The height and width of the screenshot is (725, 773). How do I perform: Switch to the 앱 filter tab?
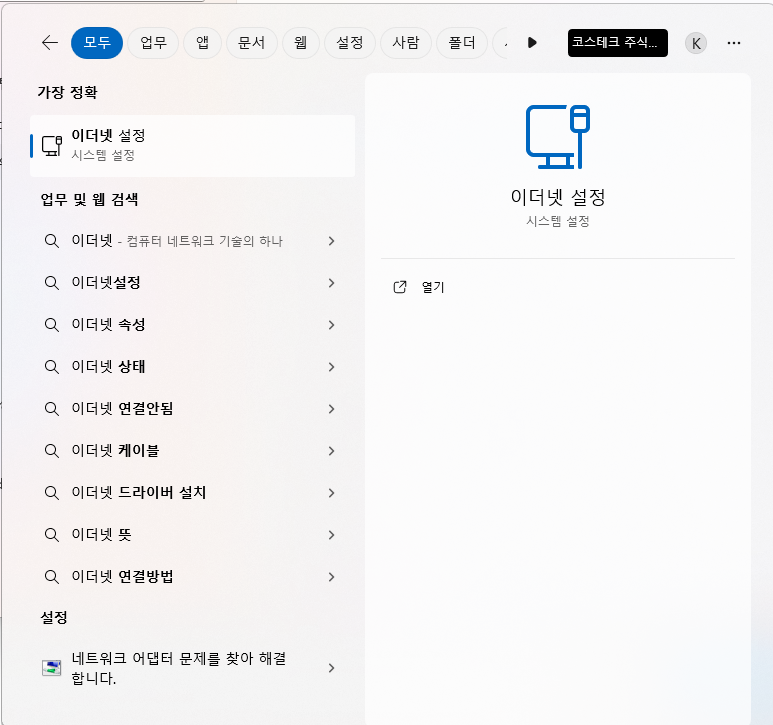pos(203,43)
